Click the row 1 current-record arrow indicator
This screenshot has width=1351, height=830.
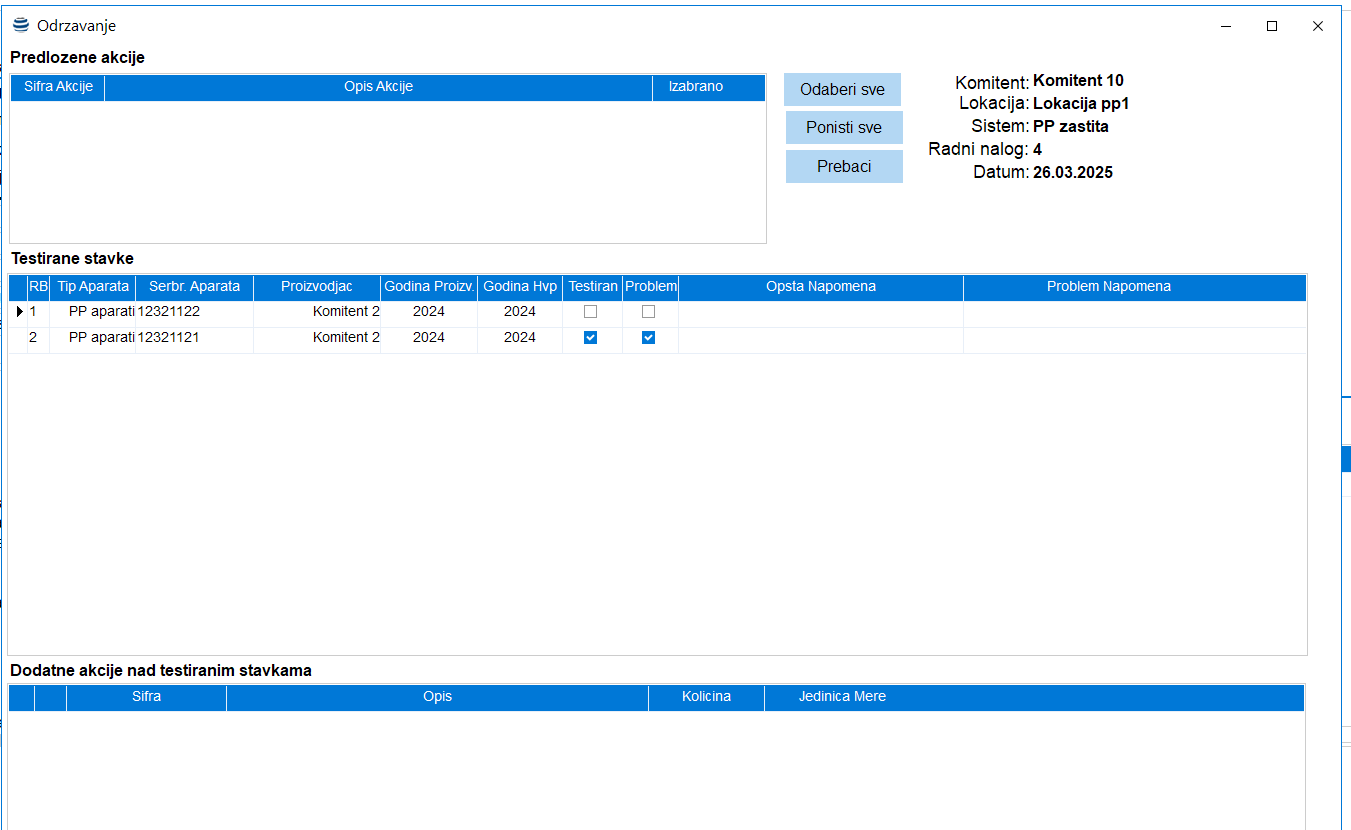click(x=19, y=312)
